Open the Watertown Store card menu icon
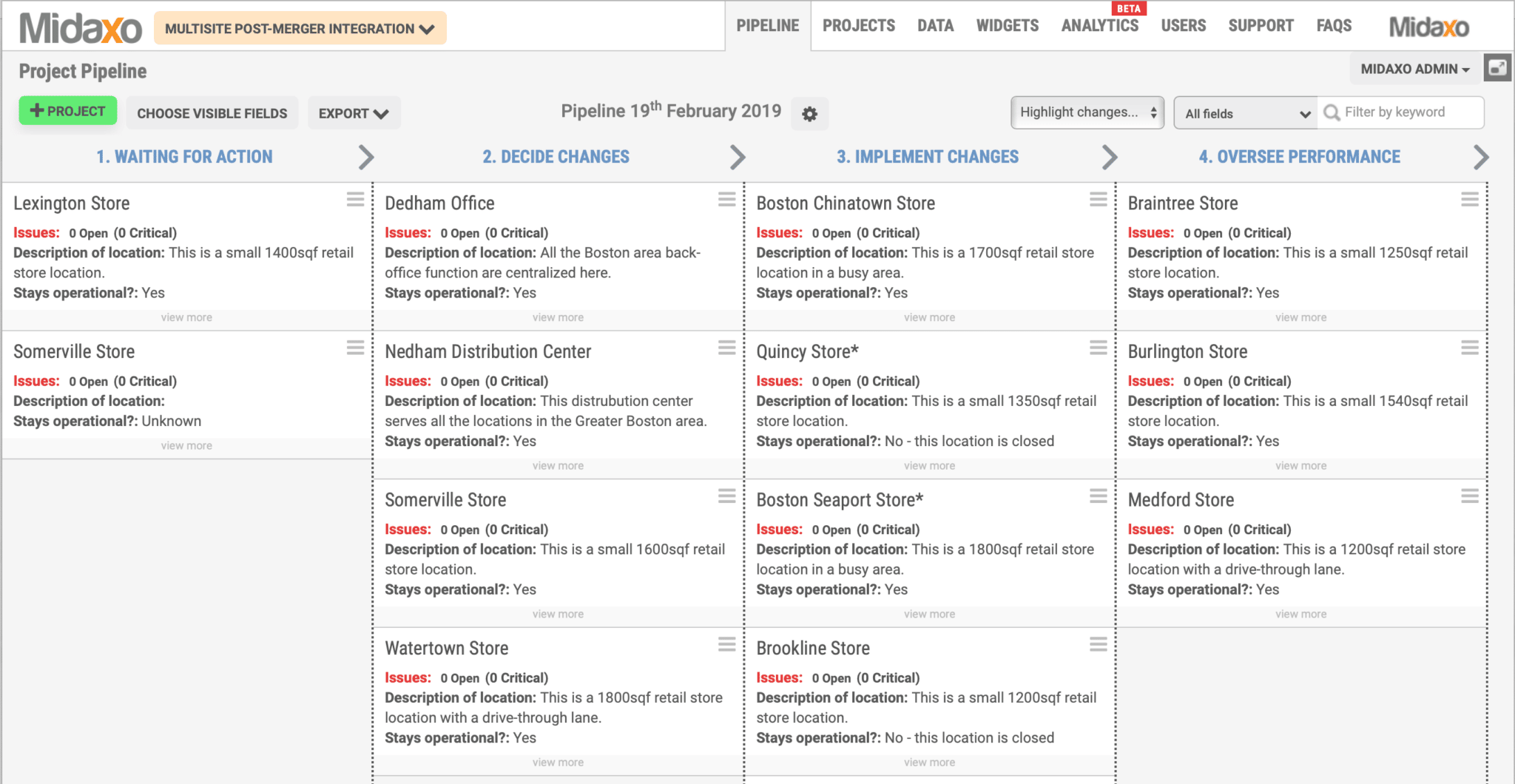This screenshot has width=1515, height=784. tap(726, 644)
